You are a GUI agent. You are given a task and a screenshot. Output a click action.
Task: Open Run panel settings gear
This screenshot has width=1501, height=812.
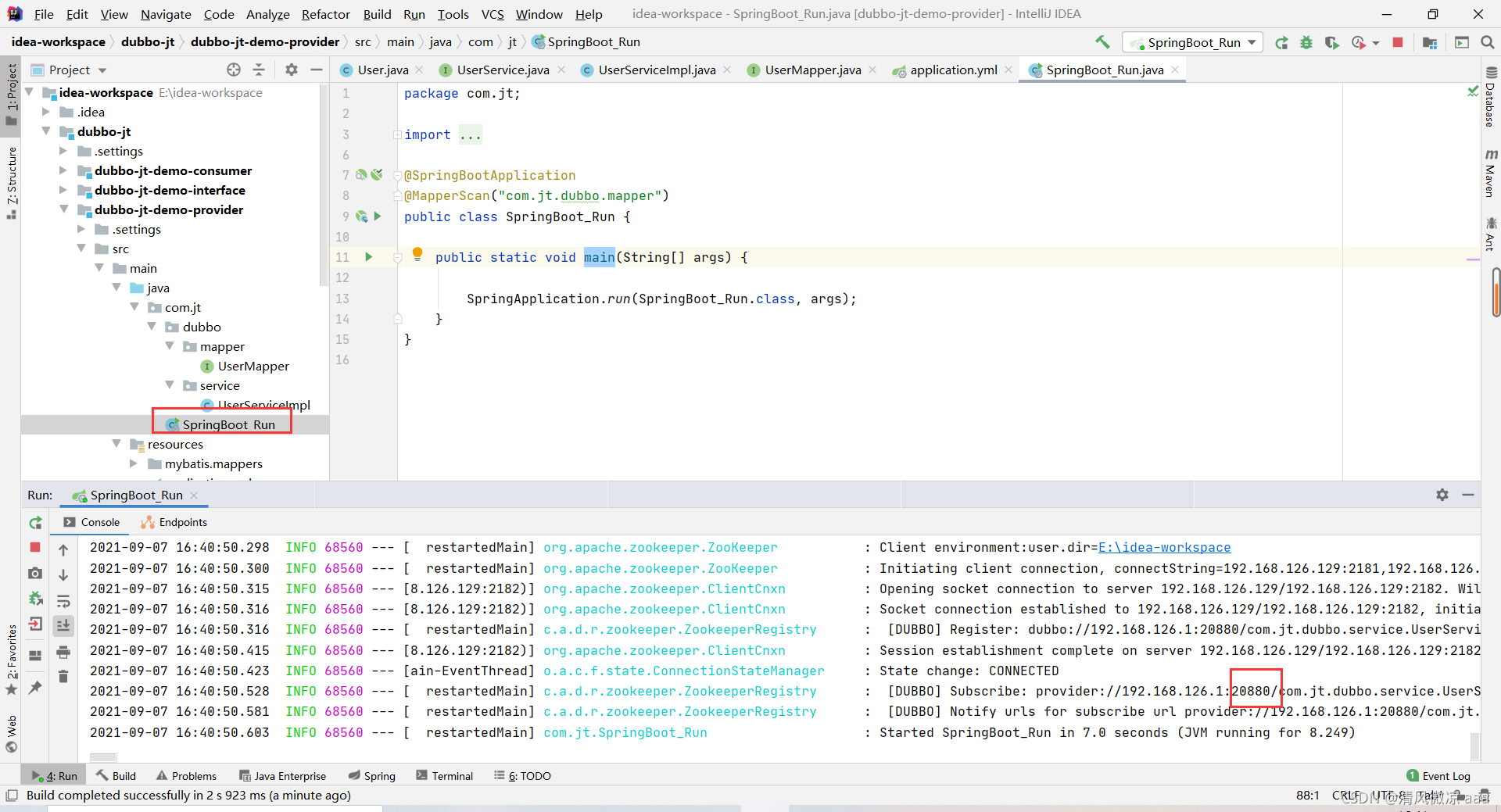click(x=1442, y=495)
